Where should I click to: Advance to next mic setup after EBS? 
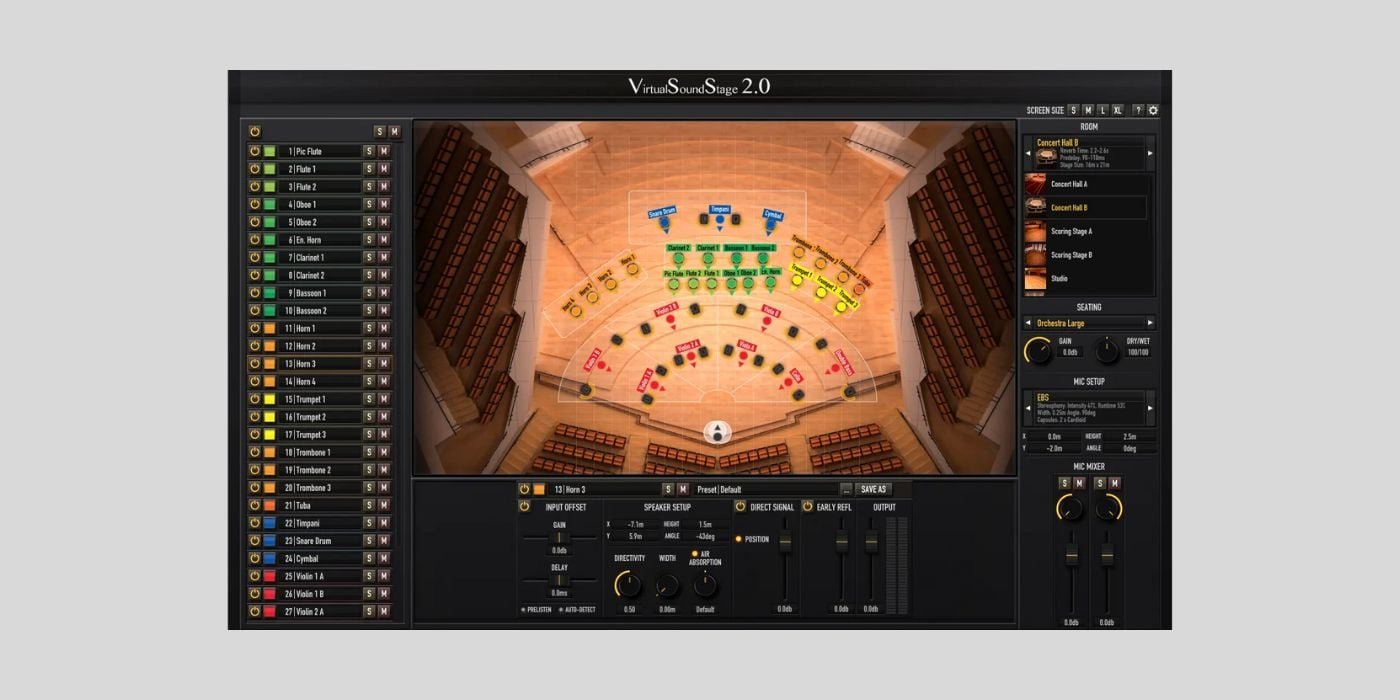click(x=1149, y=408)
